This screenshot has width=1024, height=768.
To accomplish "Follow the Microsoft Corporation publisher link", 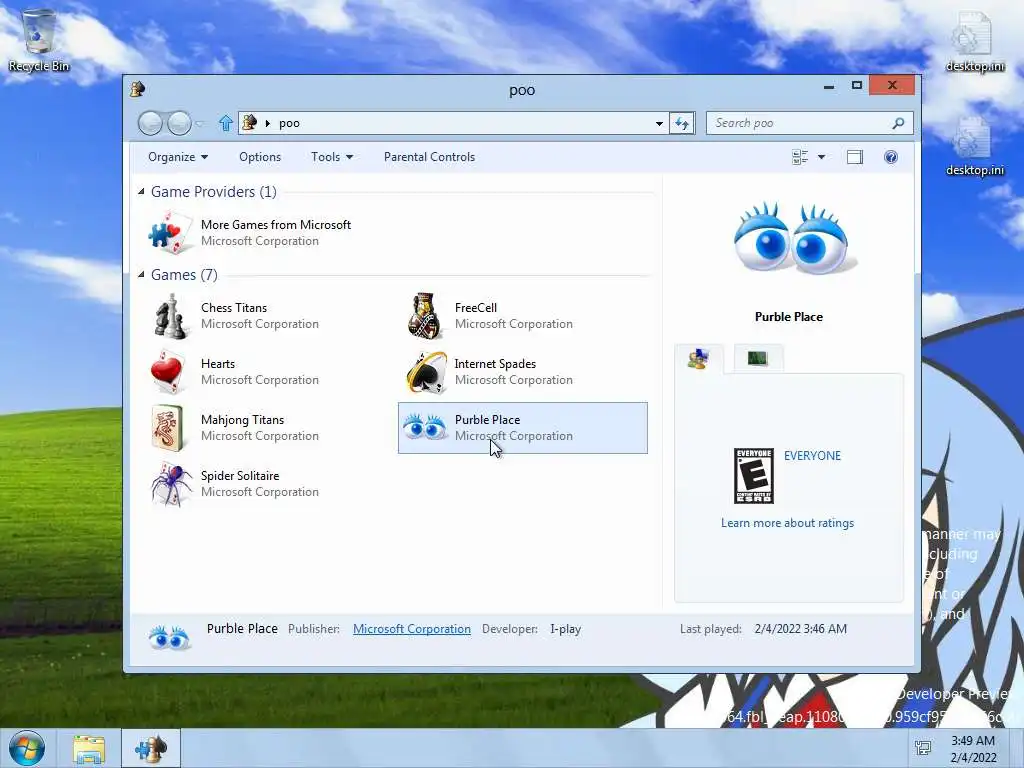I will 411,629.
